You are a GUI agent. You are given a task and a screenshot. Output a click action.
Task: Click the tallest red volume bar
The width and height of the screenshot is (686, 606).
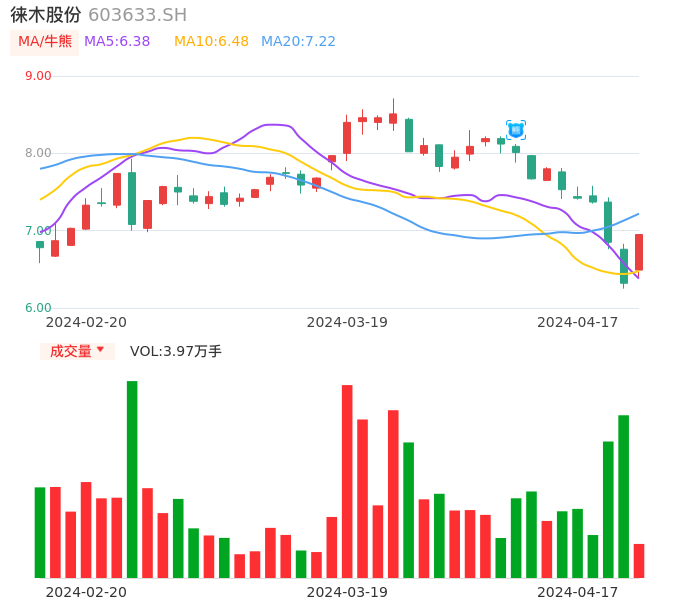point(347,481)
